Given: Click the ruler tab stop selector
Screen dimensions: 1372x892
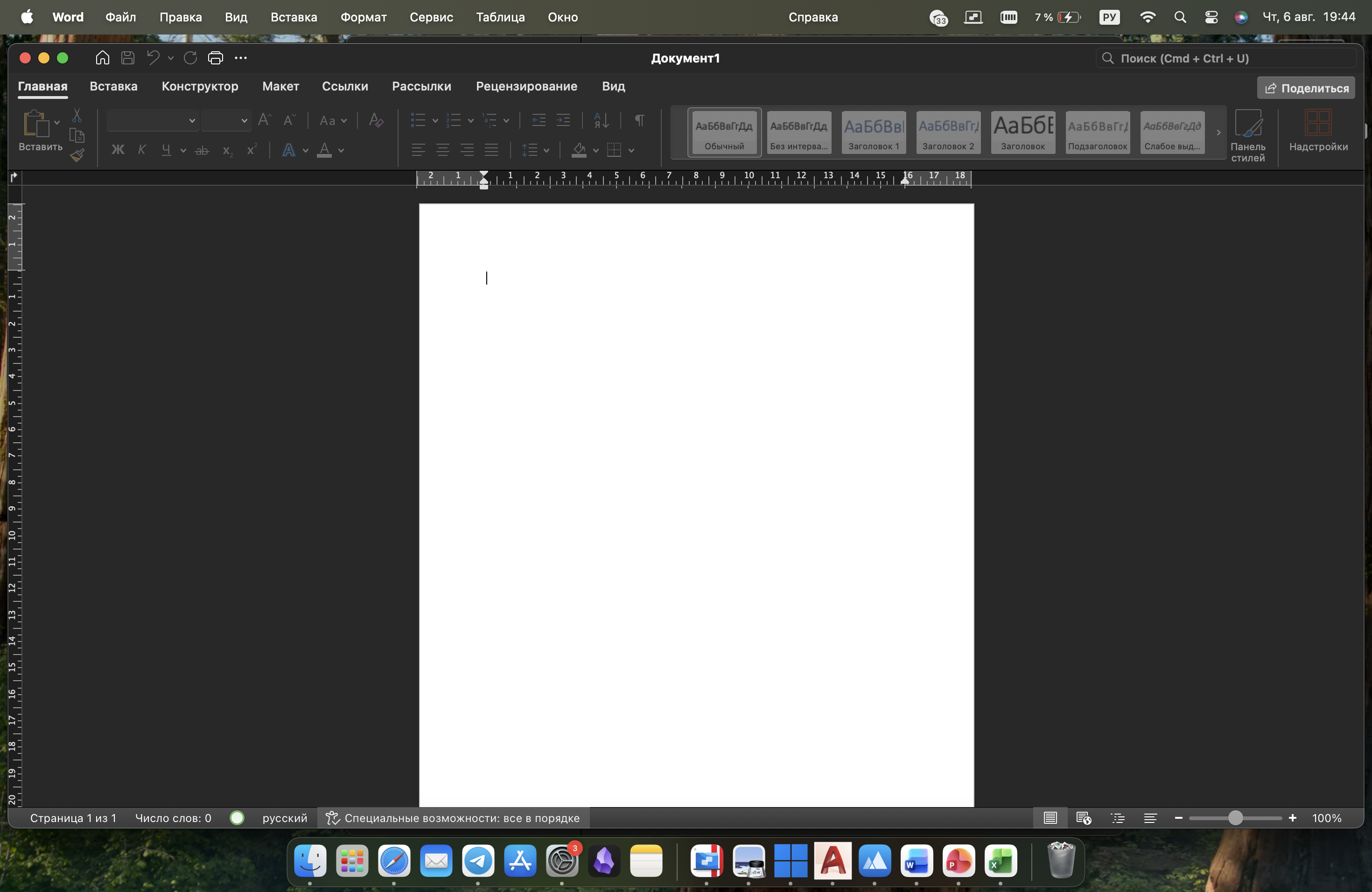Looking at the screenshot, I should pyautogui.click(x=14, y=177).
